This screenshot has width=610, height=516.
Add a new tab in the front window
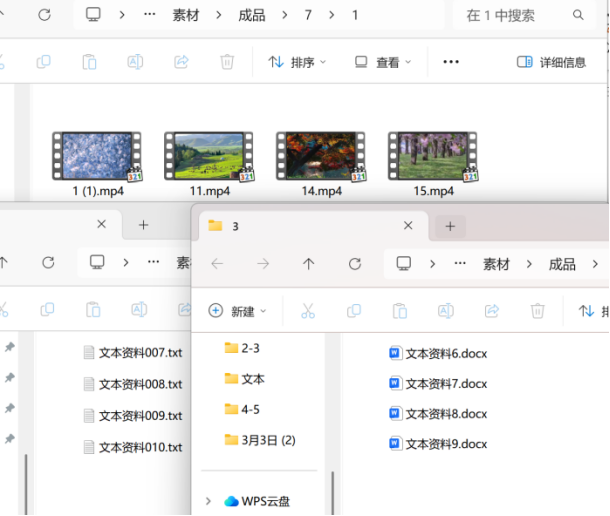click(450, 226)
